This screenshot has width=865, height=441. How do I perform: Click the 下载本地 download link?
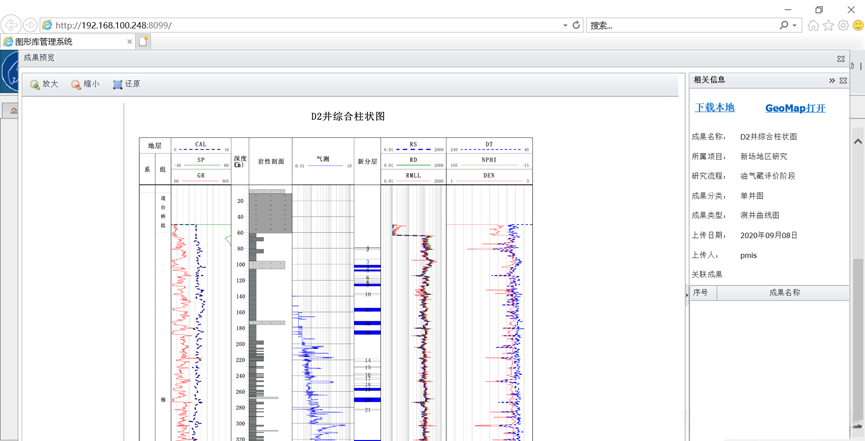(714, 108)
